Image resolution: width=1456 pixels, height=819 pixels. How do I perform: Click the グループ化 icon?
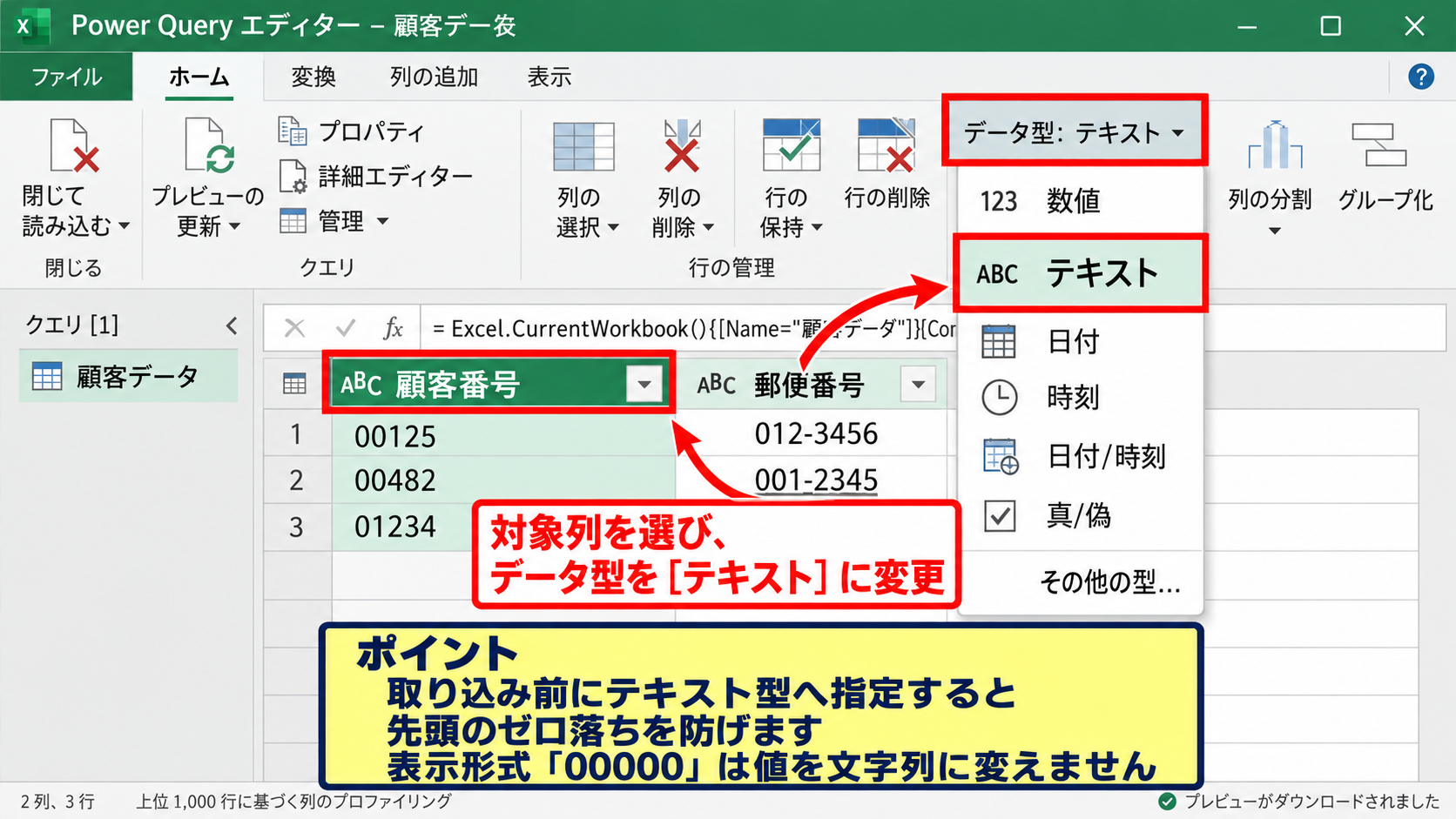pyautogui.click(x=1379, y=144)
